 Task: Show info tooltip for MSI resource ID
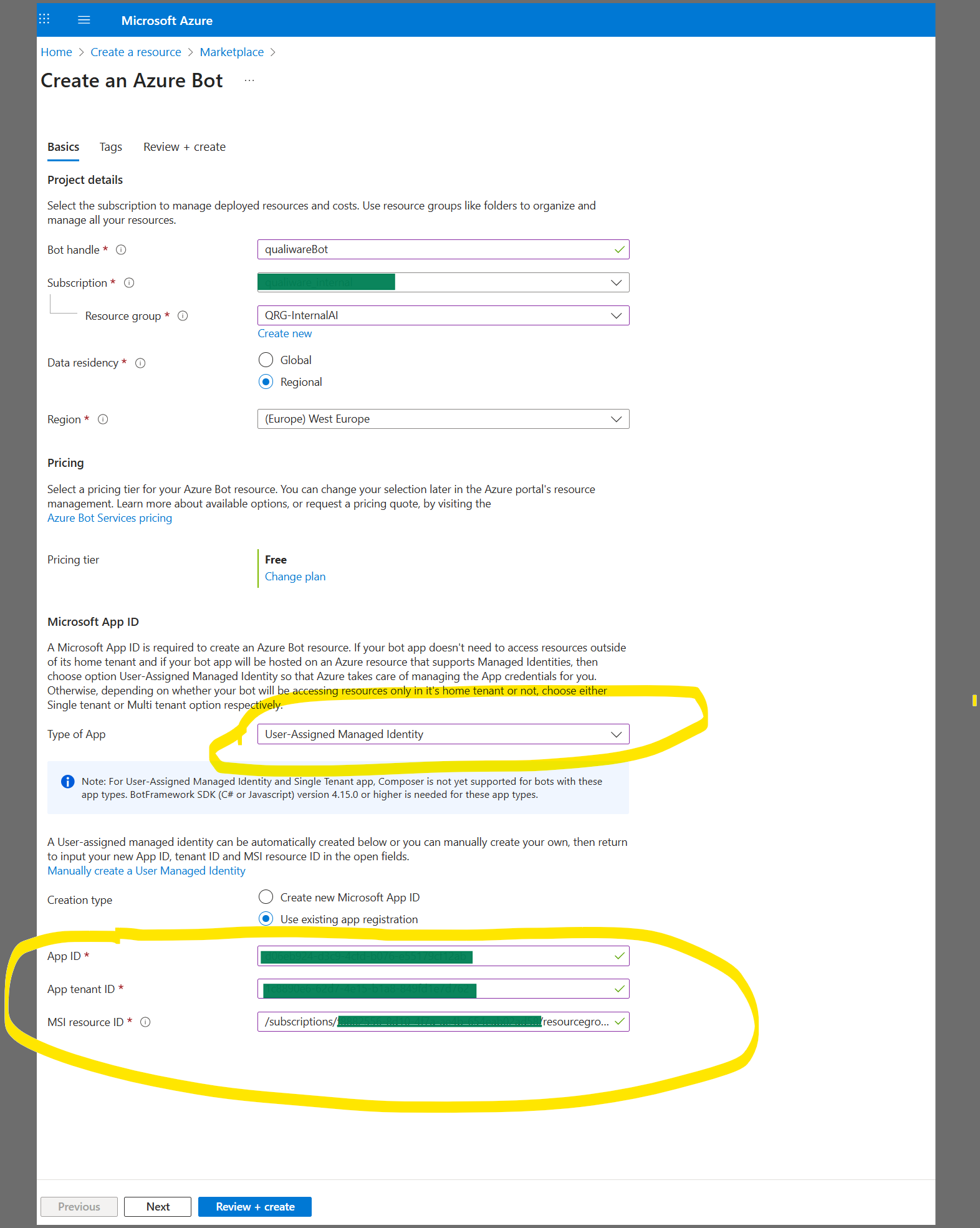pyautogui.click(x=145, y=1022)
